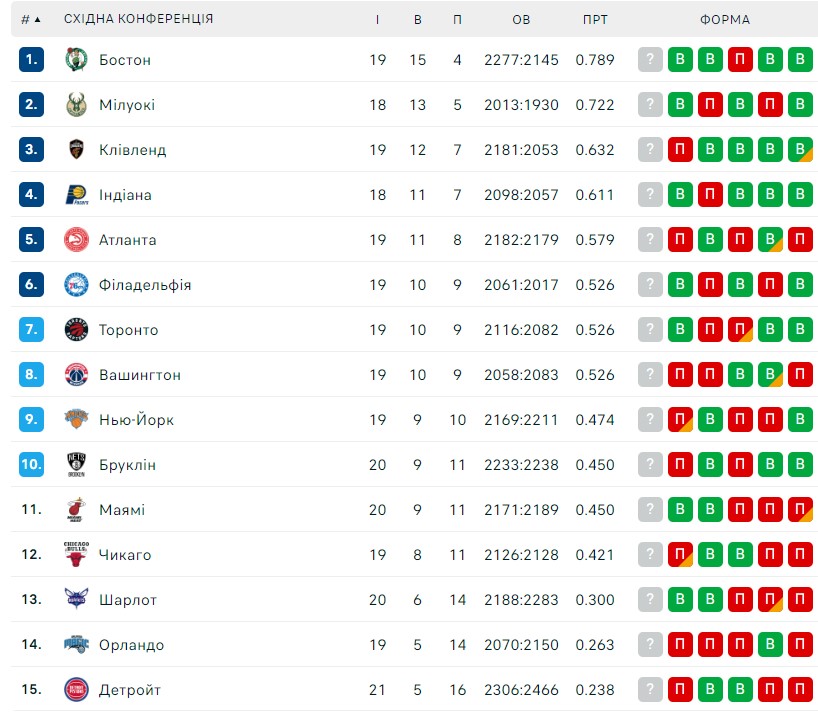Open the Нью-Йорк team page link

pyautogui.click(x=136, y=419)
